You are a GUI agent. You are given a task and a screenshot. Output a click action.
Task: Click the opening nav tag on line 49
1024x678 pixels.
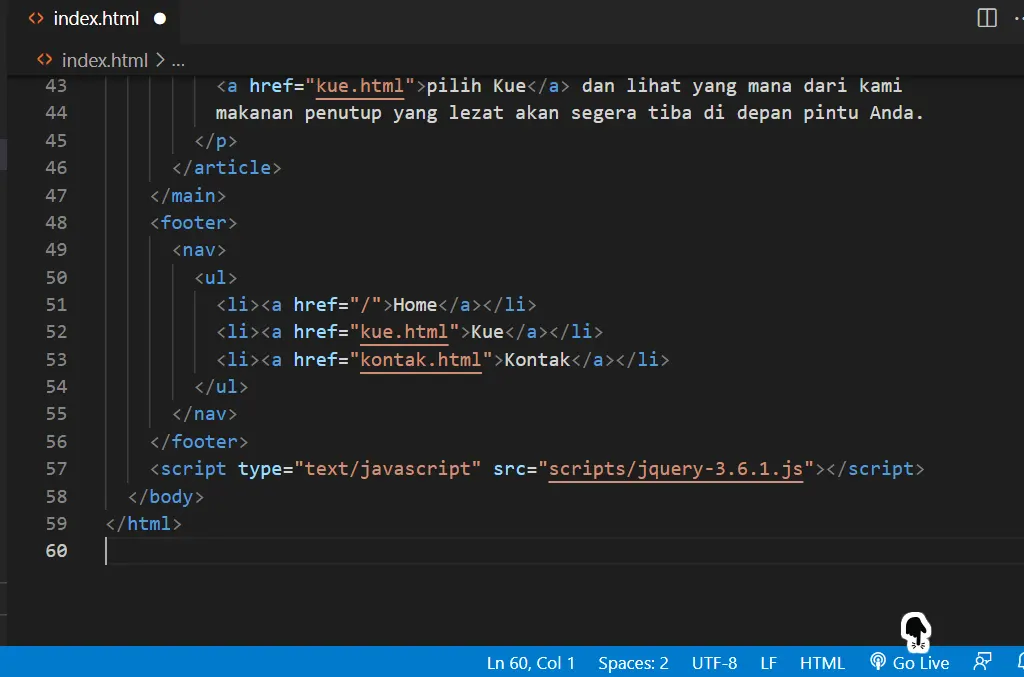pyautogui.click(x=199, y=250)
